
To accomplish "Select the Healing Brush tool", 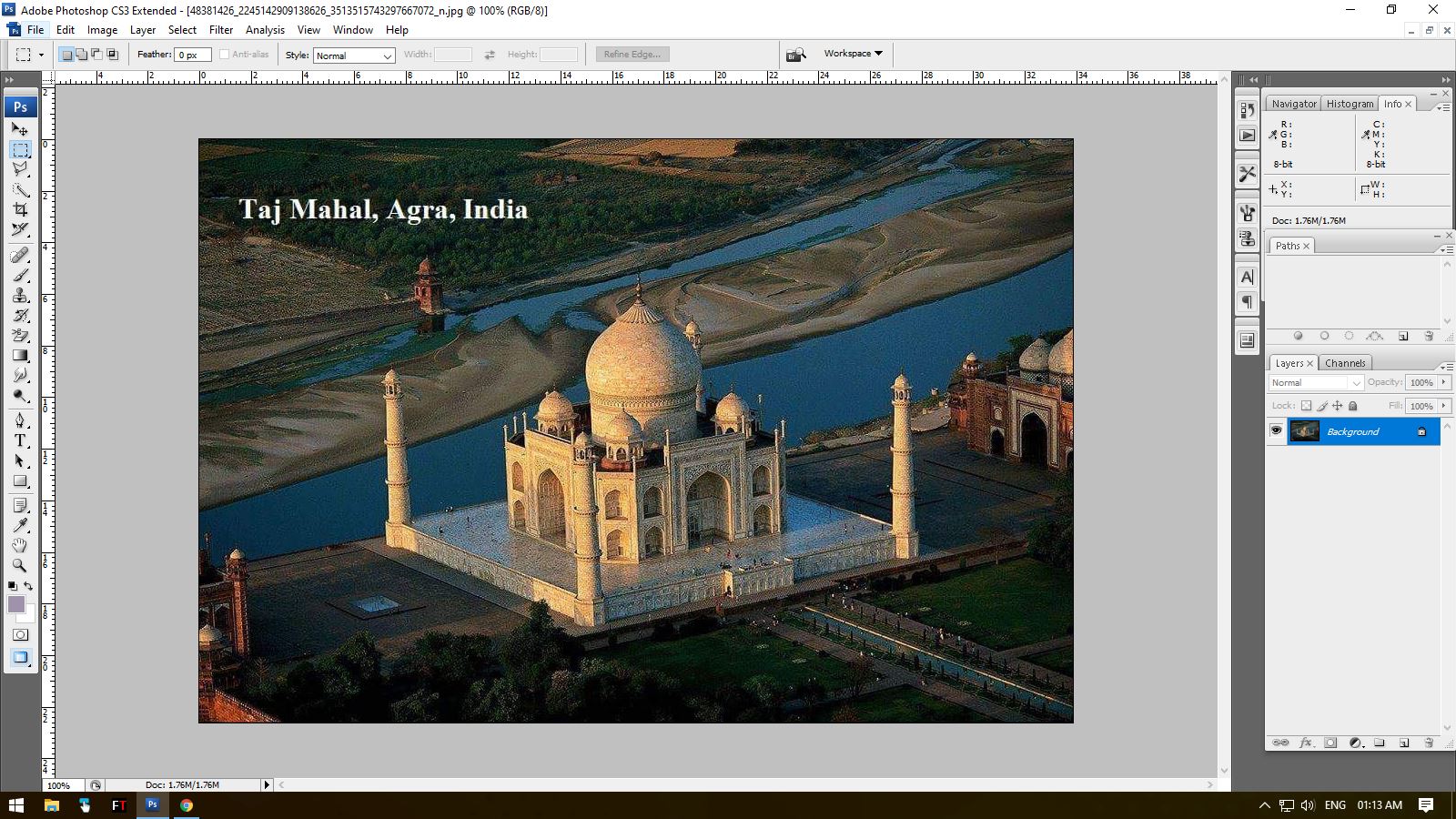I will coord(20,255).
